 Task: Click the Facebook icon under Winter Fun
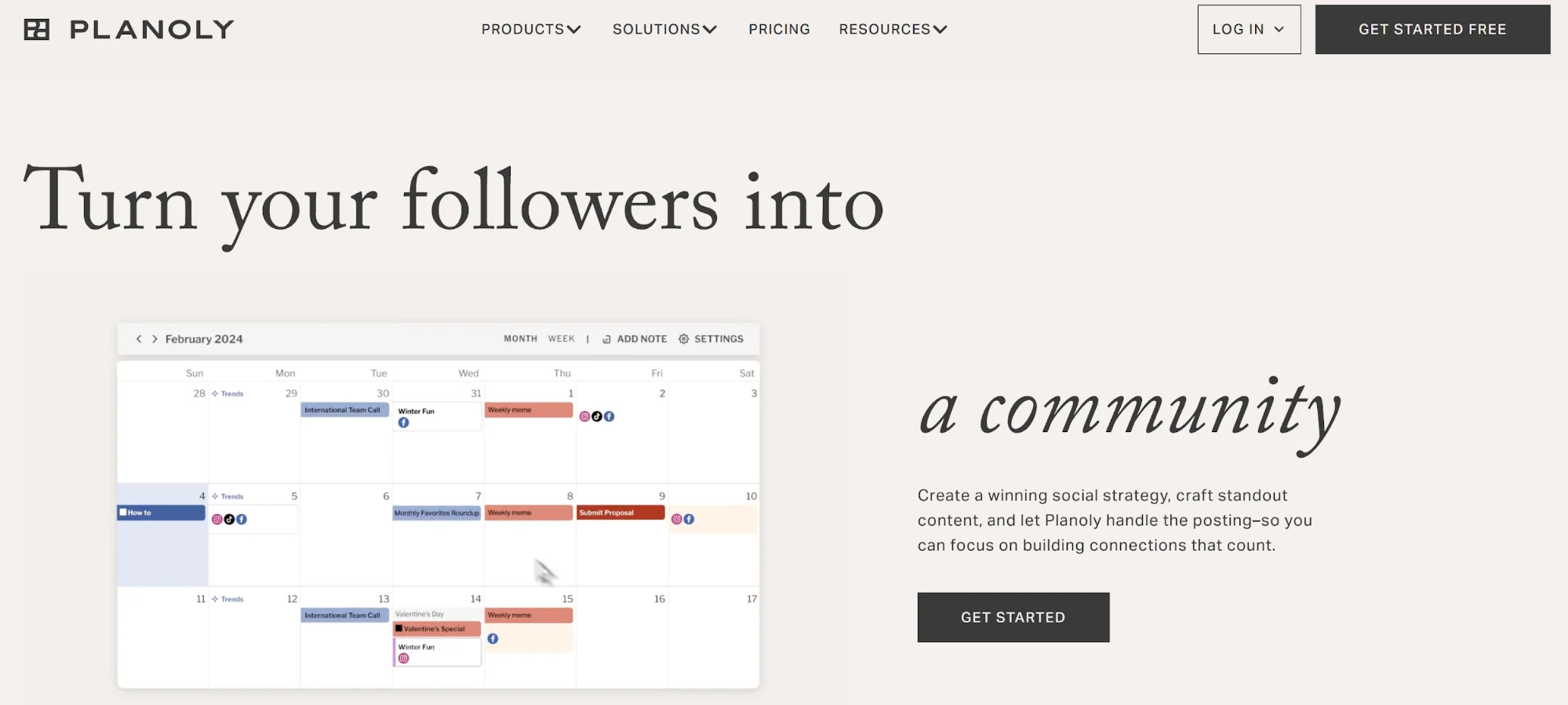tap(404, 422)
